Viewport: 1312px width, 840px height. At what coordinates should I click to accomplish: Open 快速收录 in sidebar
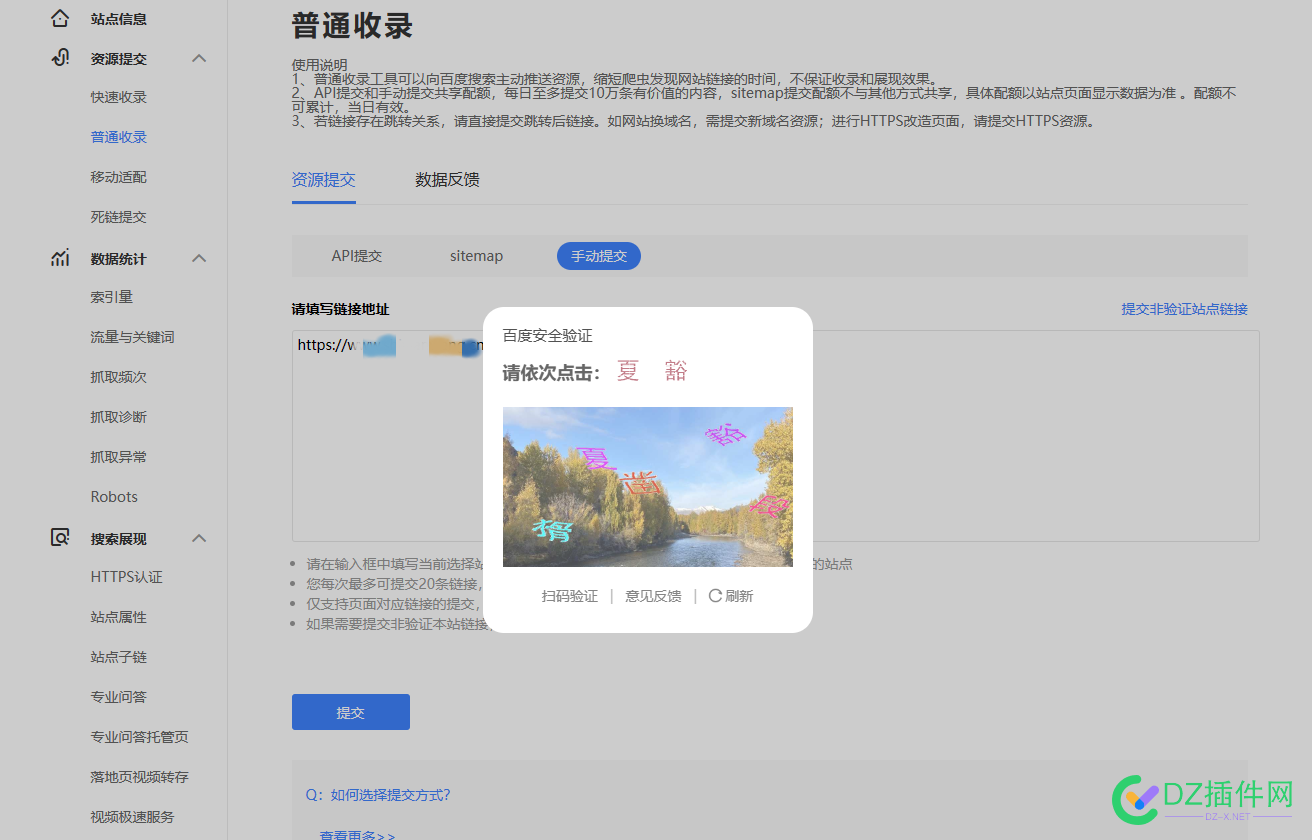pyautogui.click(x=118, y=97)
